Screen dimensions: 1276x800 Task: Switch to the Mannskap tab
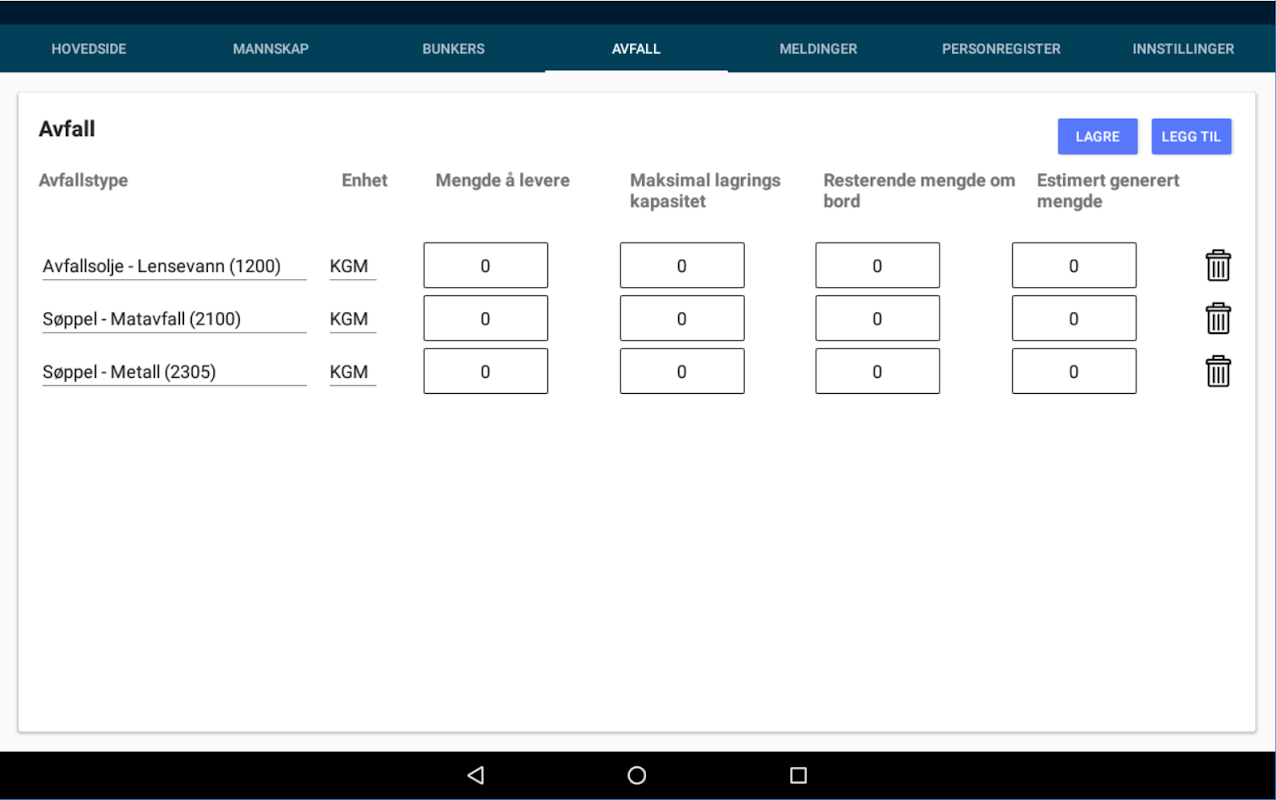271,49
